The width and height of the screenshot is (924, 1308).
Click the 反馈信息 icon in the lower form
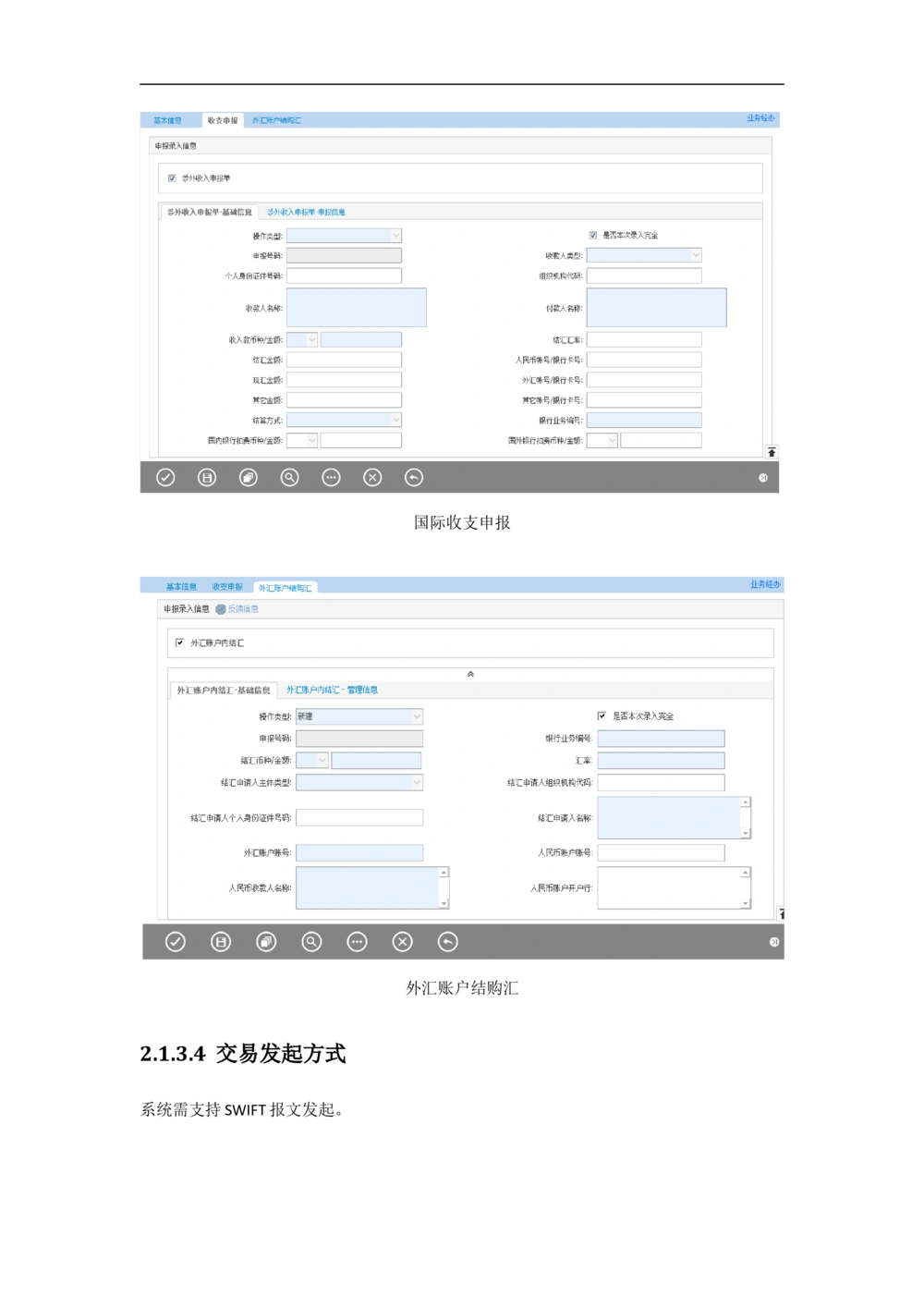(221, 609)
